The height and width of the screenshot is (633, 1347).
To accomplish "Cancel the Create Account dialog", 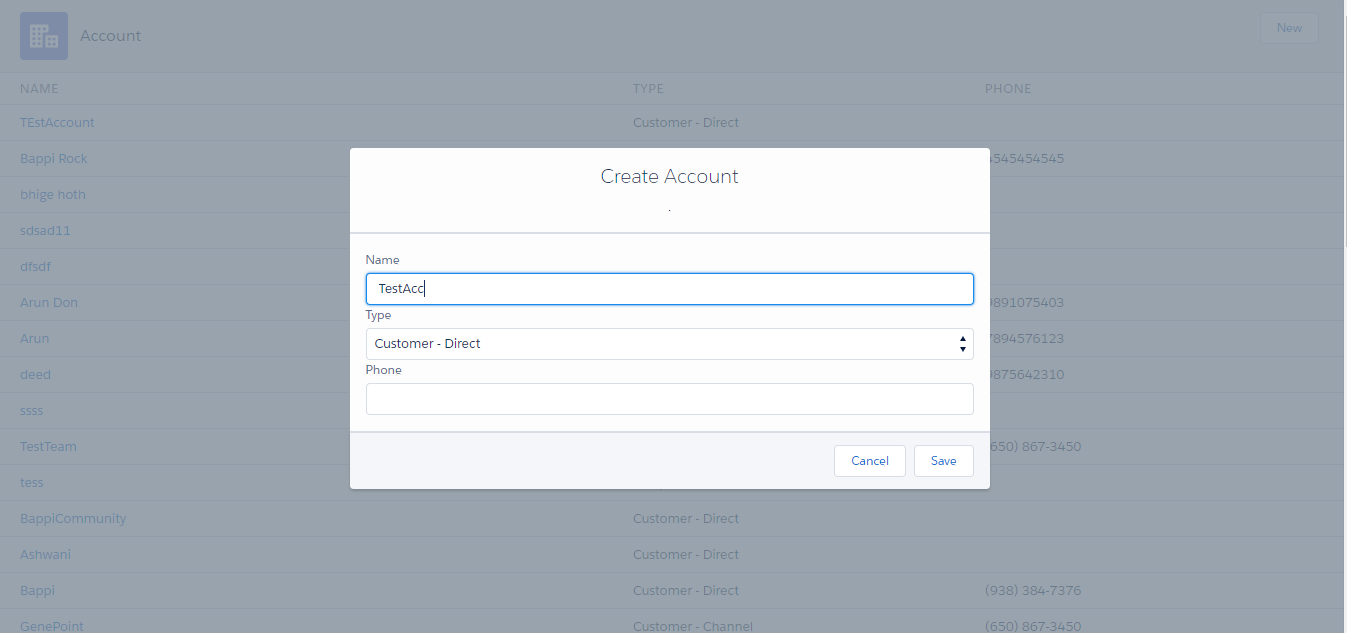I will (869, 460).
